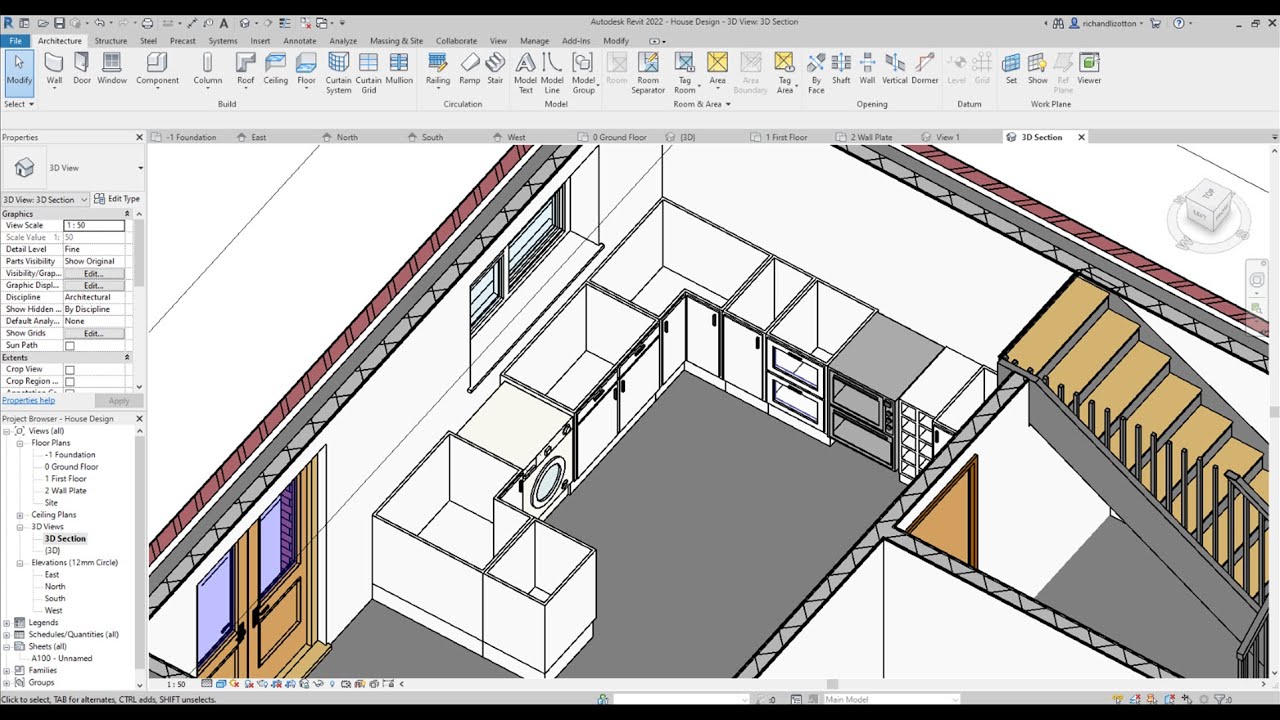The width and height of the screenshot is (1280, 720).
Task: Select the Model Line tool
Action: click(x=552, y=73)
